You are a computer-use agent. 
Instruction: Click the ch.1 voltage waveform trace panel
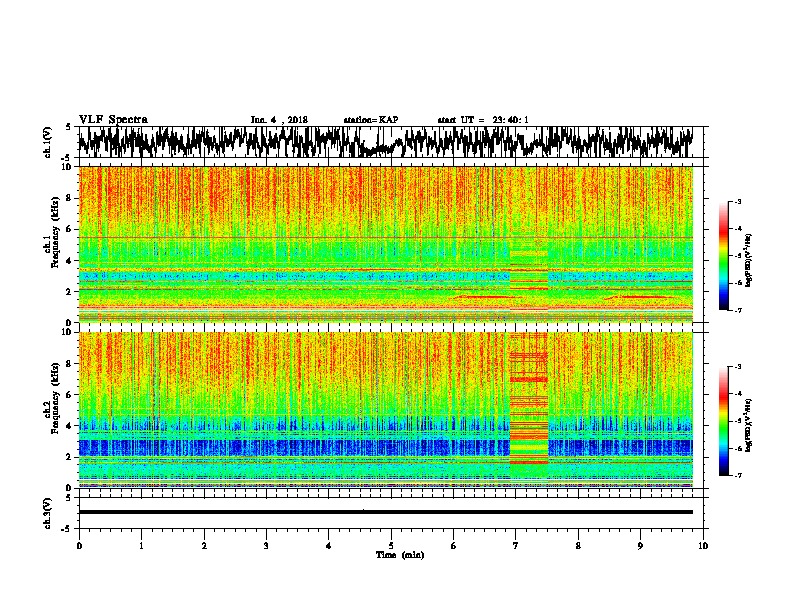(x=393, y=142)
